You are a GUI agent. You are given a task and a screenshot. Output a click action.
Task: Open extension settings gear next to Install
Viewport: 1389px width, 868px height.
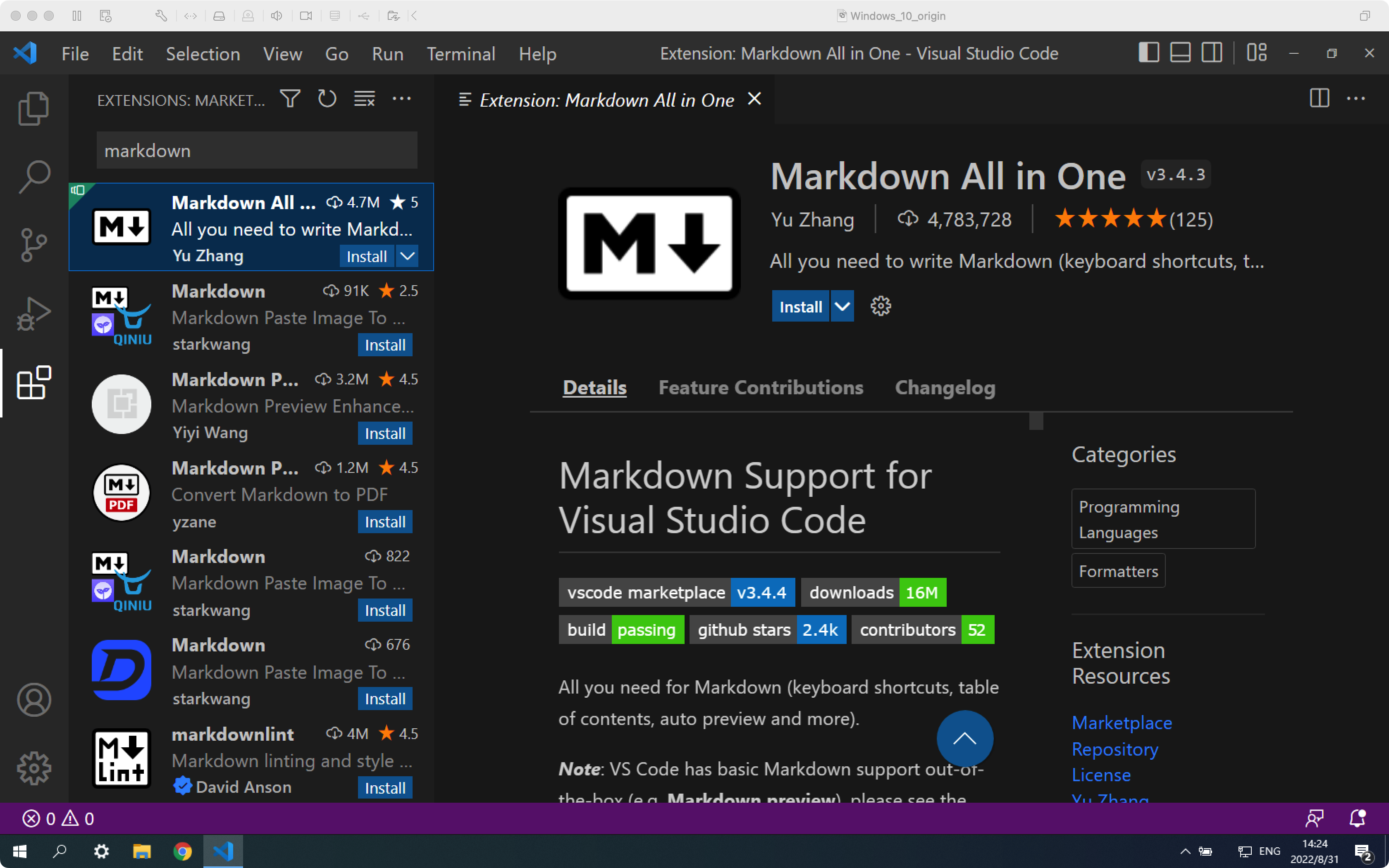pyautogui.click(x=881, y=306)
